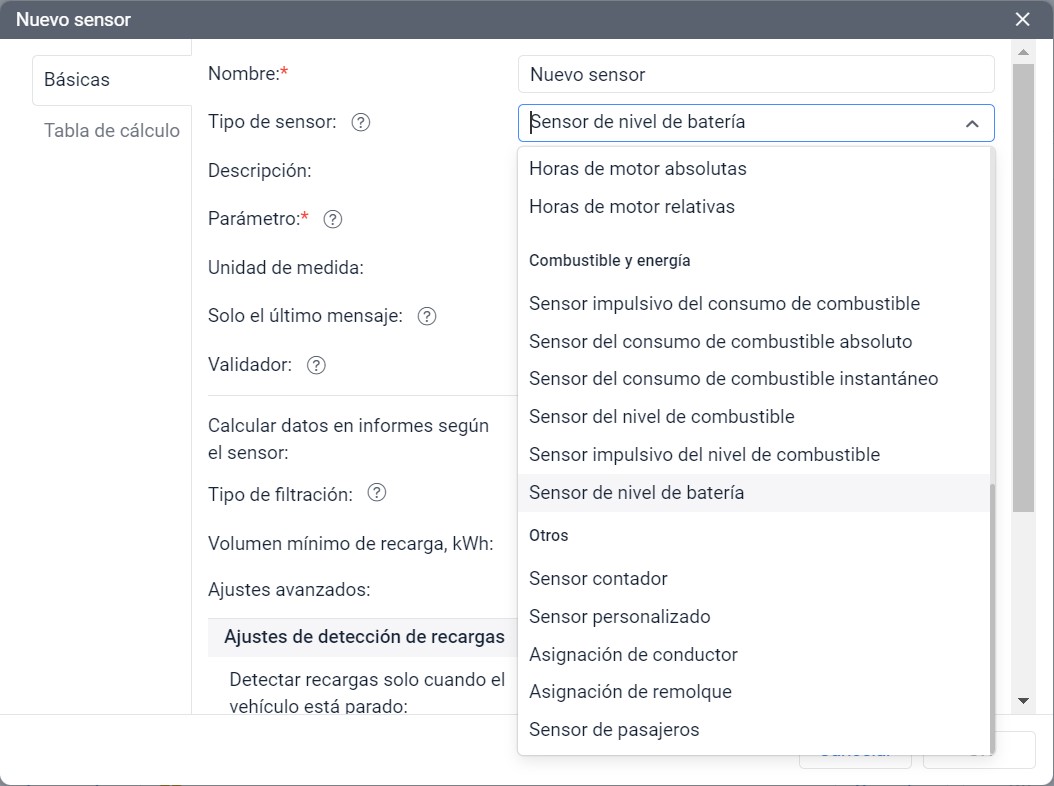Click help icon next to Tipo de sensor
This screenshot has height=786, width=1054.
361,122
